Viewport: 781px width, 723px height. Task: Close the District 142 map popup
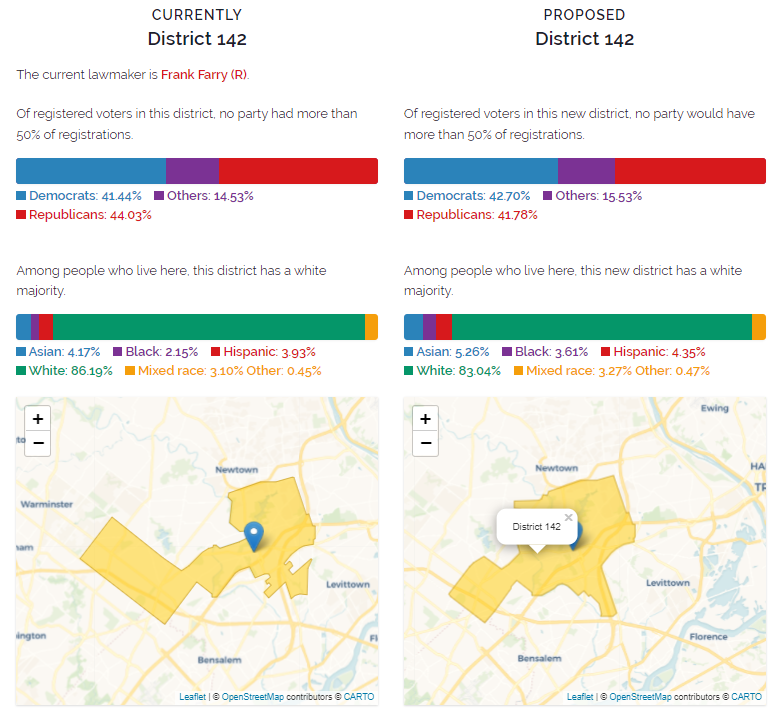pyautogui.click(x=568, y=517)
